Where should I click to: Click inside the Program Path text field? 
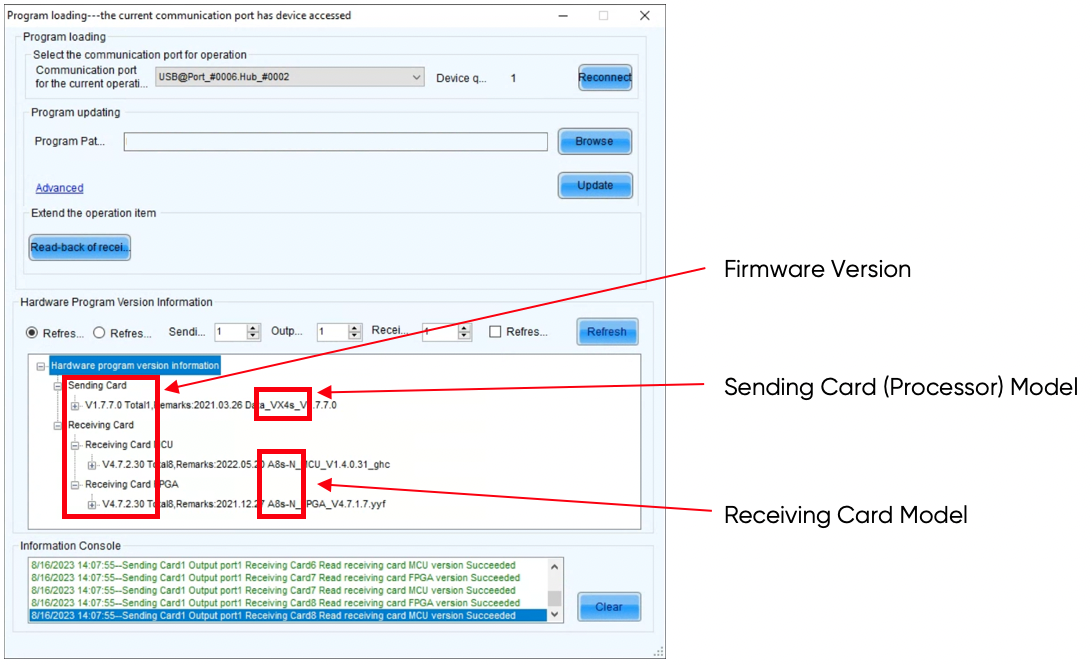[335, 142]
